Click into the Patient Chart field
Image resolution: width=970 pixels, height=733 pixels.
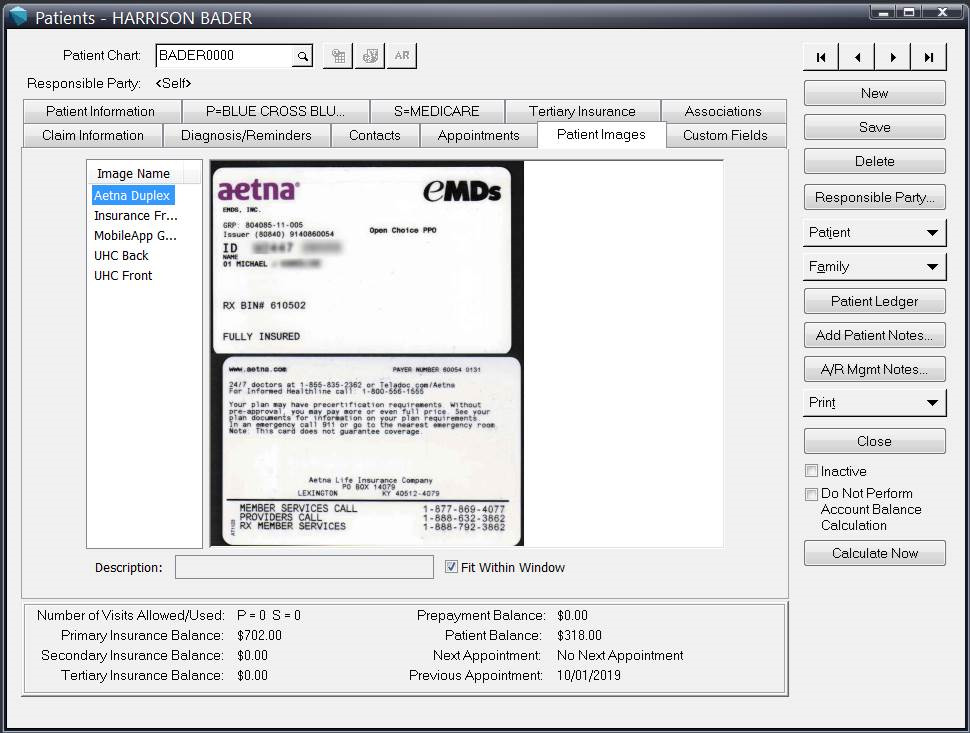click(x=225, y=56)
